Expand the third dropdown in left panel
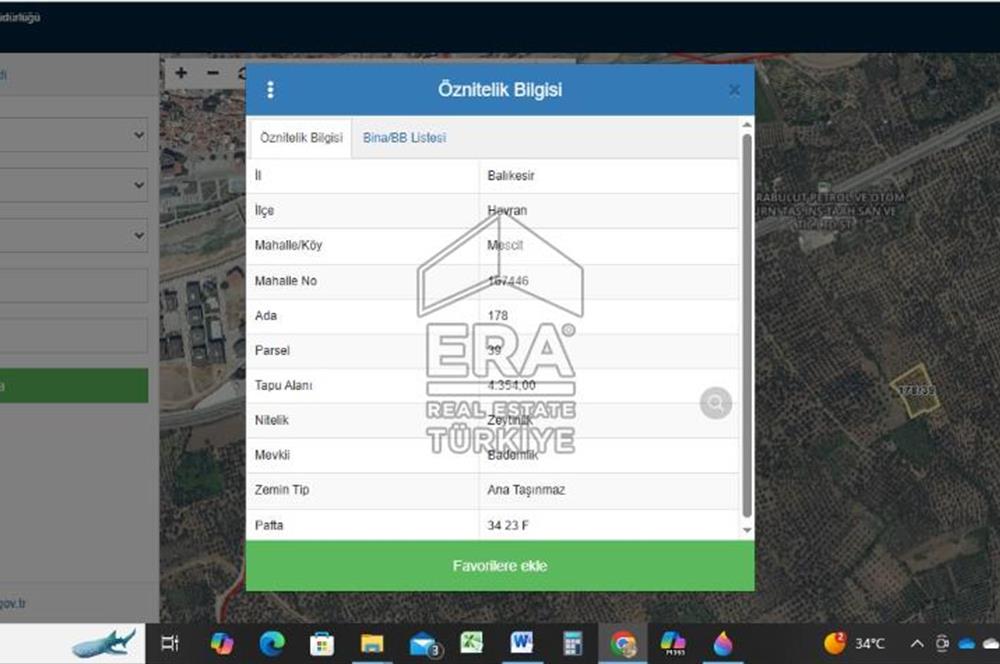Image resolution: width=1000 pixels, height=664 pixels. click(x=74, y=235)
